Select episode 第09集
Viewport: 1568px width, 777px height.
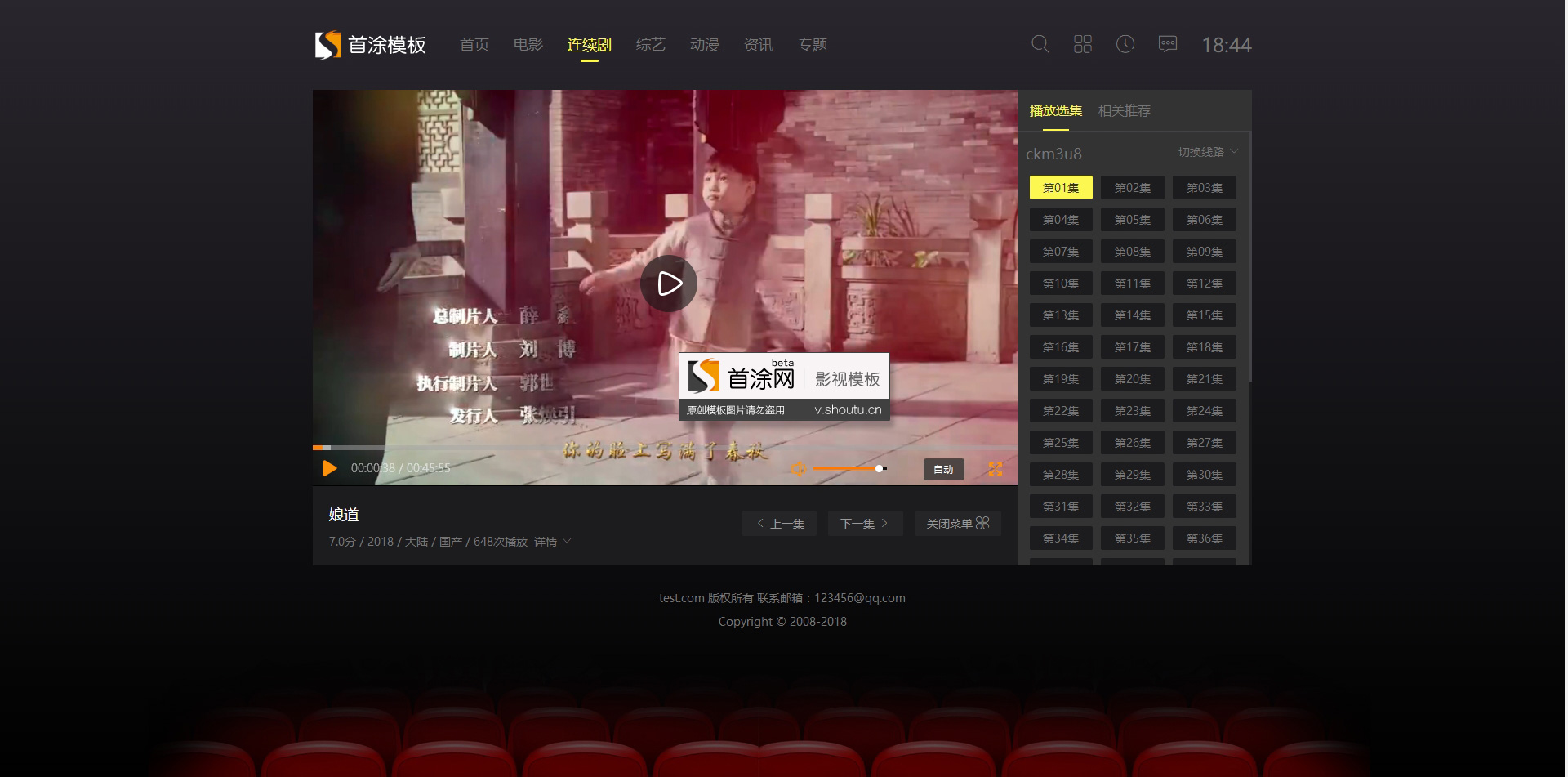pyautogui.click(x=1205, y=252)
